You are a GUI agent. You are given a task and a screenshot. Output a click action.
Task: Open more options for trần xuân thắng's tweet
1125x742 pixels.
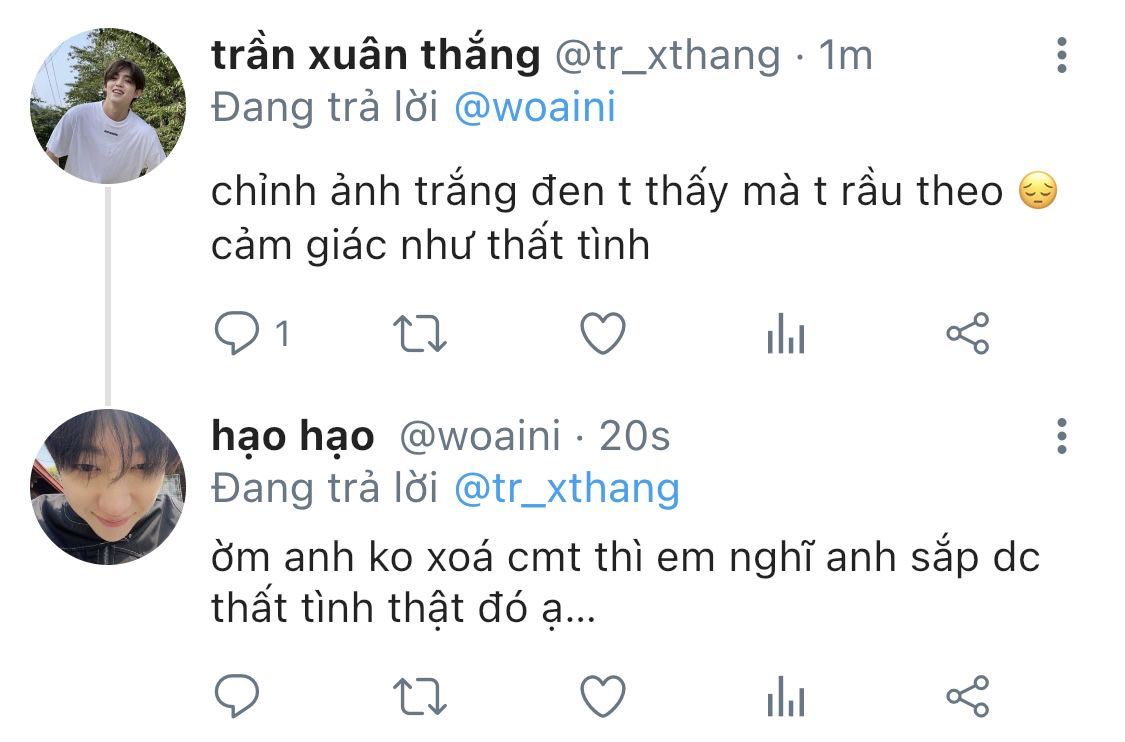tap(1062, 55)
